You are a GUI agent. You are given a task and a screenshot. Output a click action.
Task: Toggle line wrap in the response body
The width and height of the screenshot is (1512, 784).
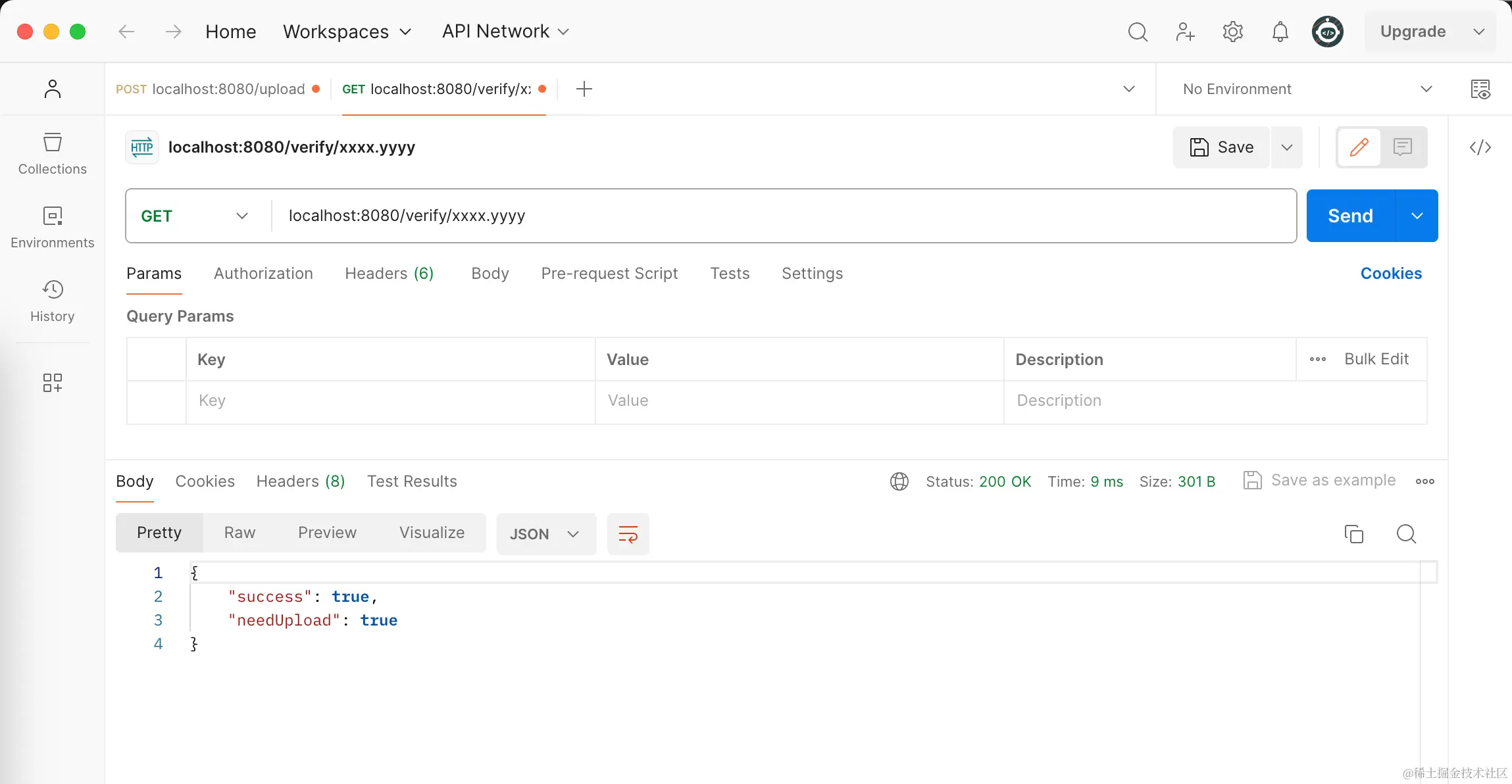[x=628, y=534]
